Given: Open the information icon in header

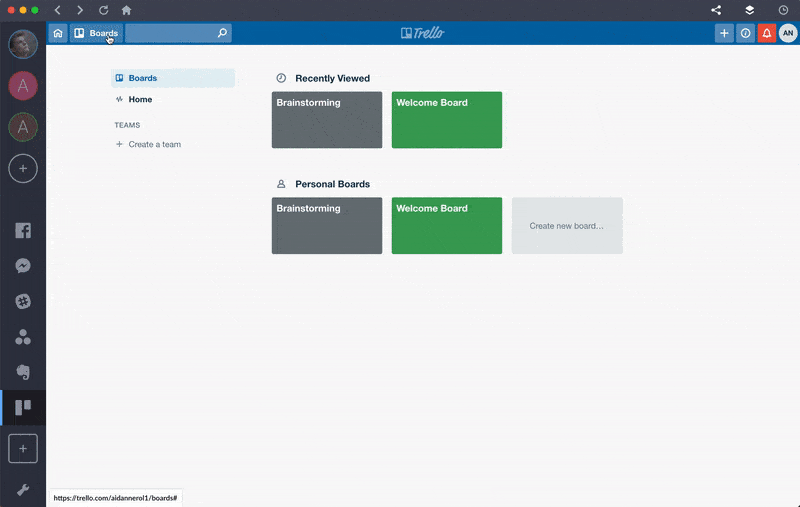Looking at the screenshot, I should click(x=745, y=33).
